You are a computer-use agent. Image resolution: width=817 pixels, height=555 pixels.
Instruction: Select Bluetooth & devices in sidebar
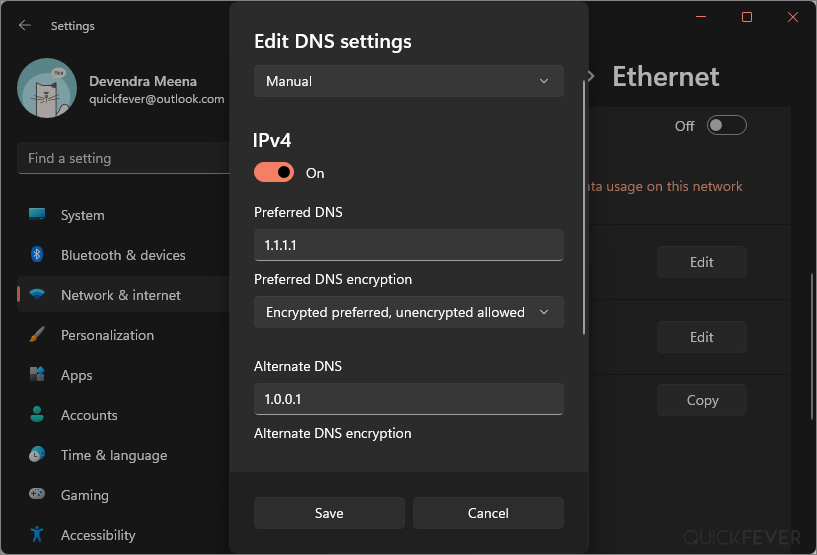[x=123, y=255]
